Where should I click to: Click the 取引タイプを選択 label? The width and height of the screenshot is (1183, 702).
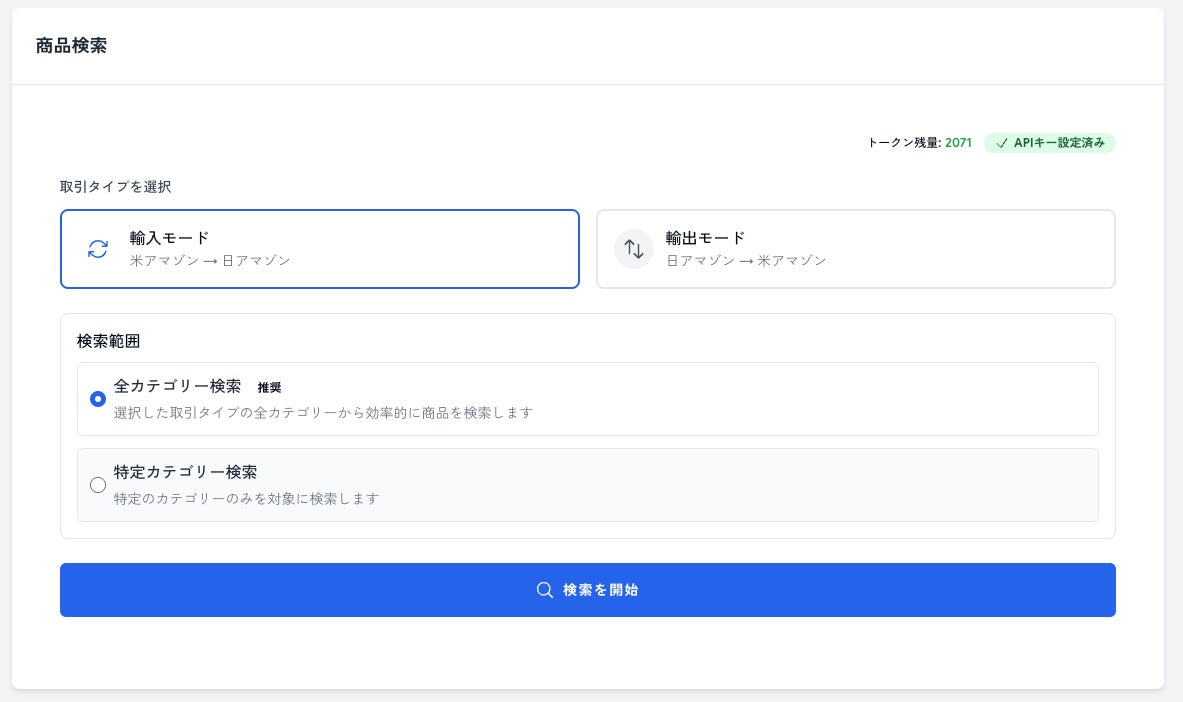coord(115,186)
